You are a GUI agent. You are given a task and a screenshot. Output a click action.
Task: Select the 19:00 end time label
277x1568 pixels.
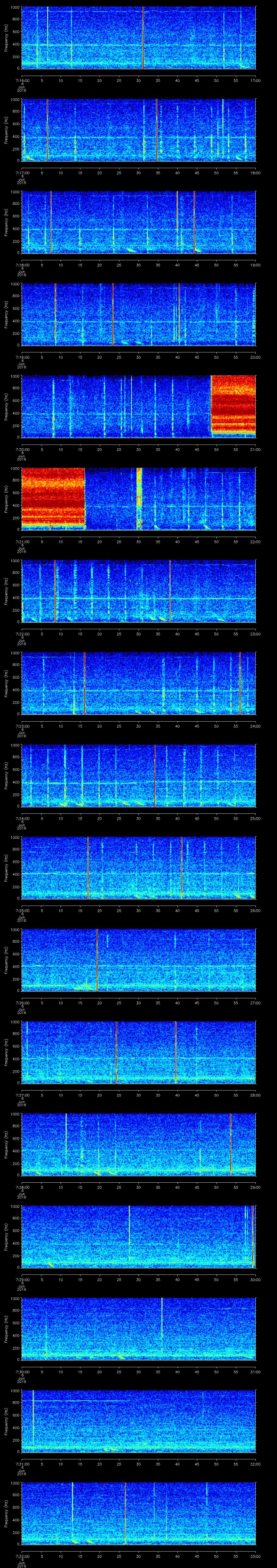pos(255,264)
